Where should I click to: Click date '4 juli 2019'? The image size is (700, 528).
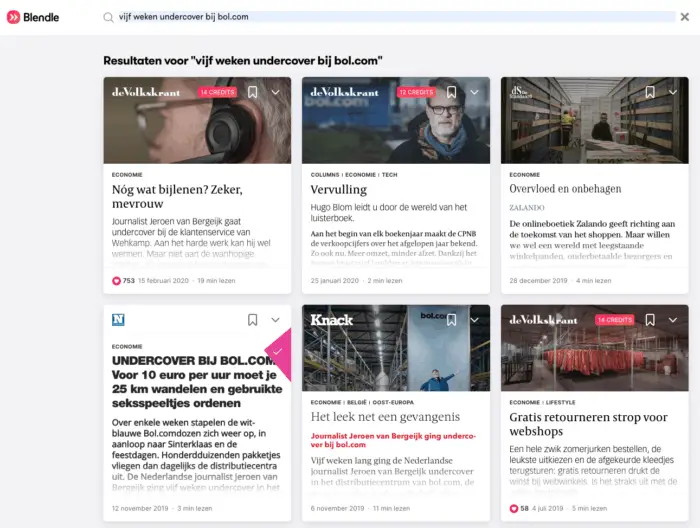click(547, 508)
